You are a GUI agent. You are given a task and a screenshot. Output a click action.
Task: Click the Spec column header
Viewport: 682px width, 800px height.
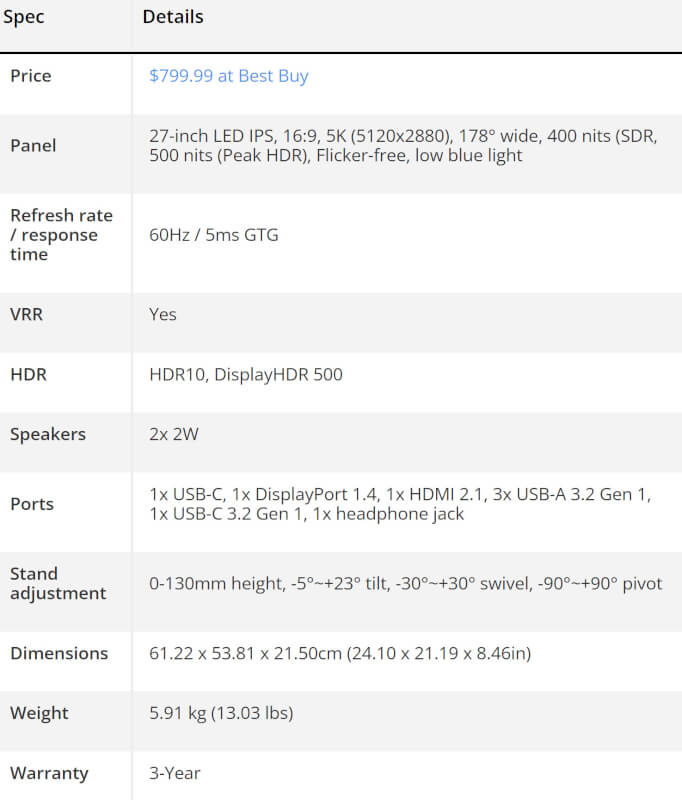point(23,17)
